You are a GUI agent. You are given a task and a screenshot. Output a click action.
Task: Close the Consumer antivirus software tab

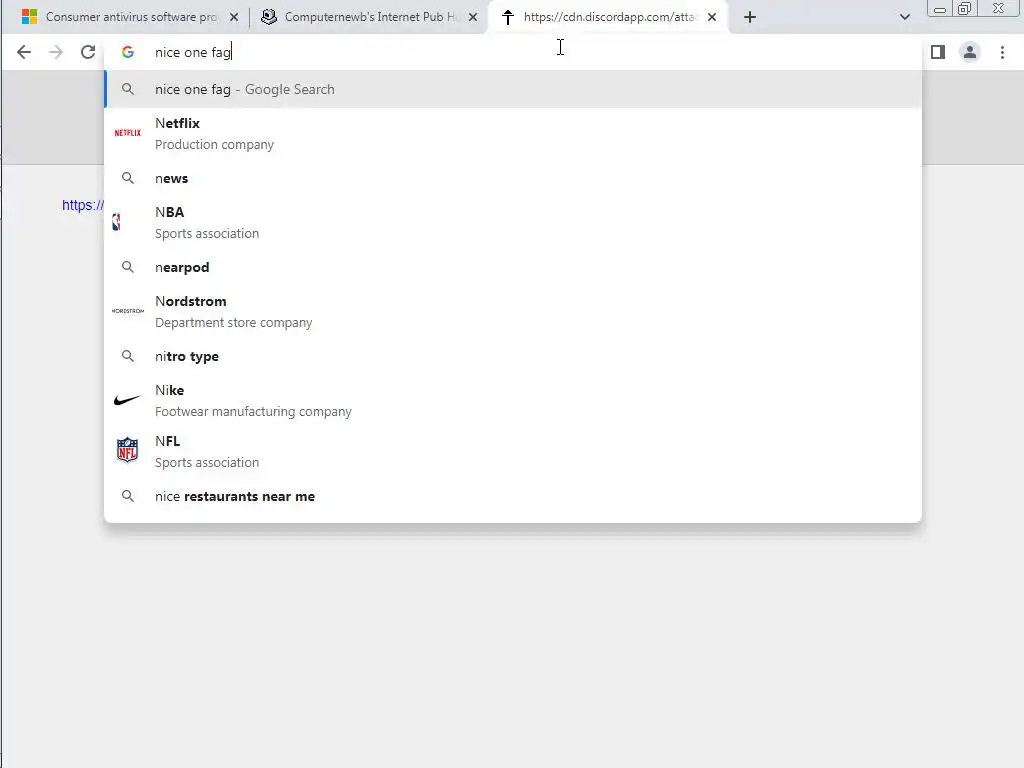coord(234,17)
